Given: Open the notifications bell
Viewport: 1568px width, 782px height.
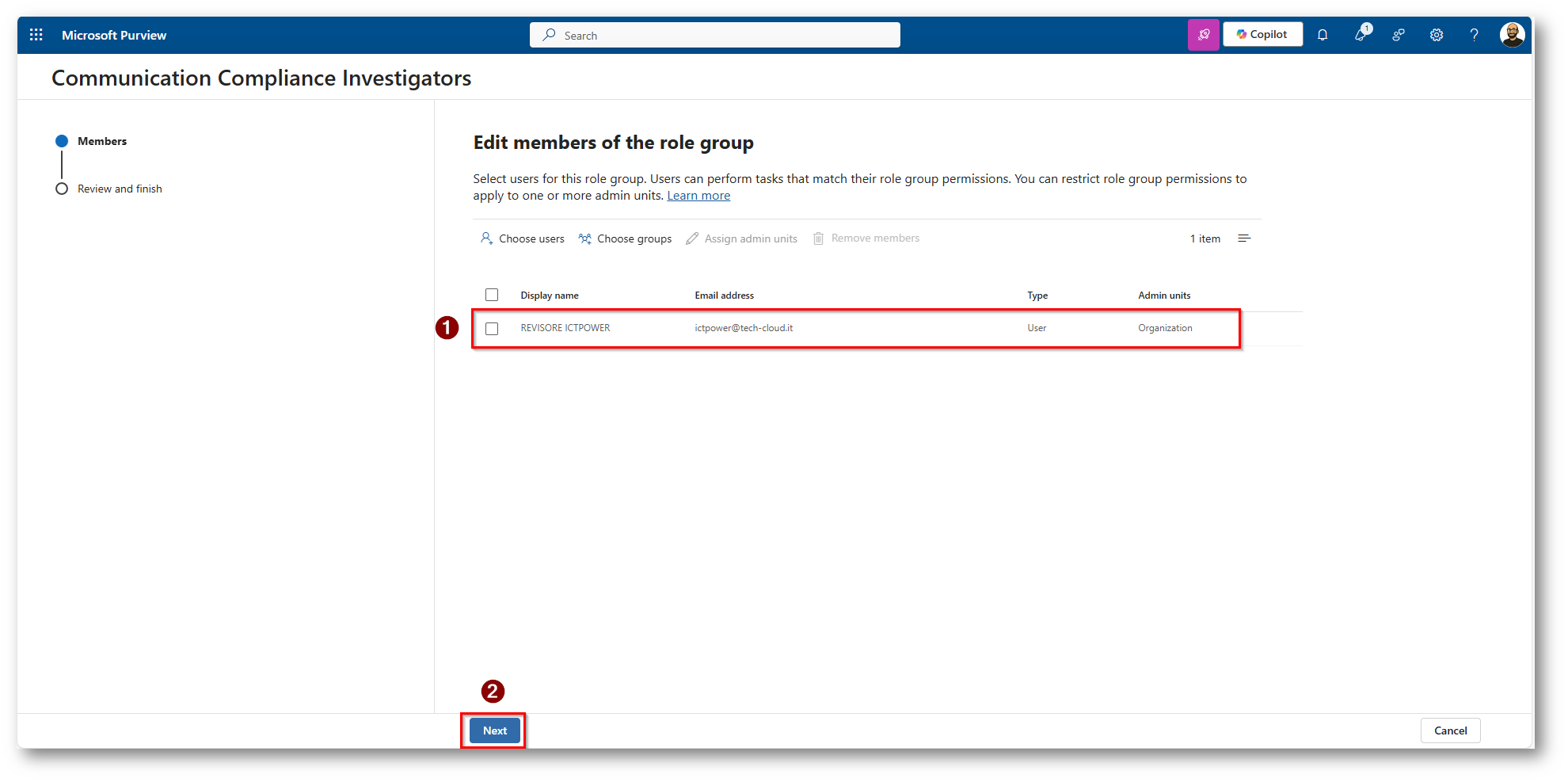Looking at the screenshot, I should pyautogui.click(x=1323, y=35).
